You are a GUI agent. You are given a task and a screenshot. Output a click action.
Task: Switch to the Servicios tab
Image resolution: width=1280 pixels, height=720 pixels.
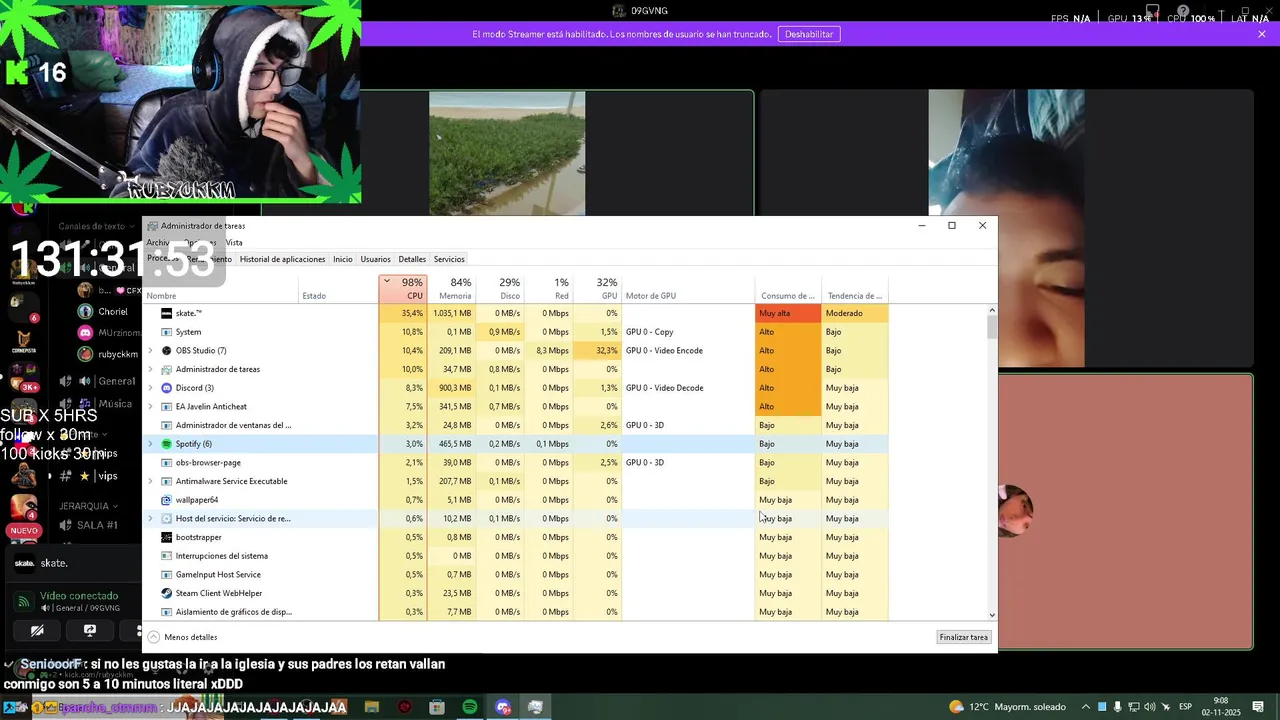[x=449, y=259]
